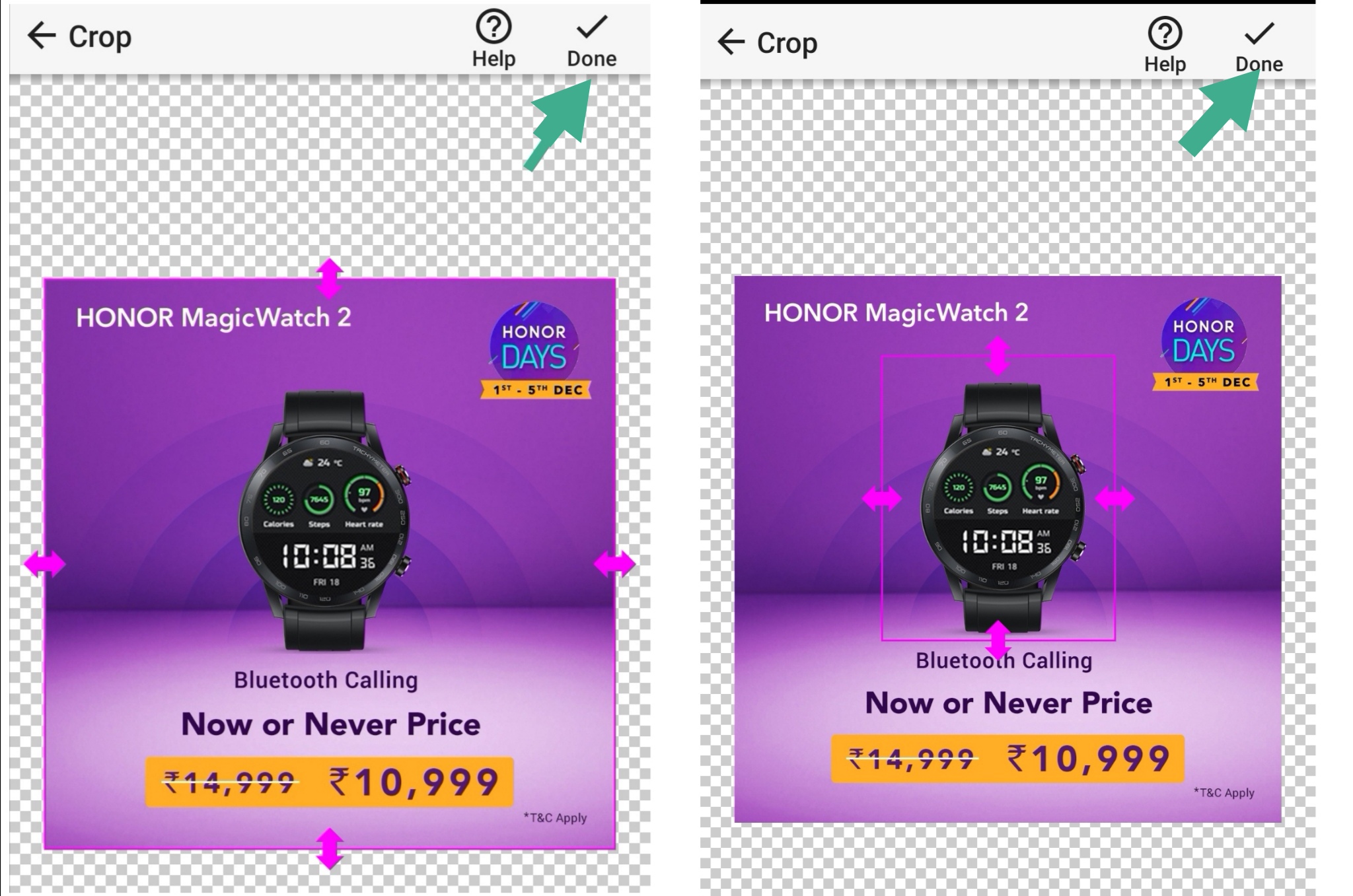
Task: Open Help in the right Crop toolbar
Action: click(x=1165, y=46)
